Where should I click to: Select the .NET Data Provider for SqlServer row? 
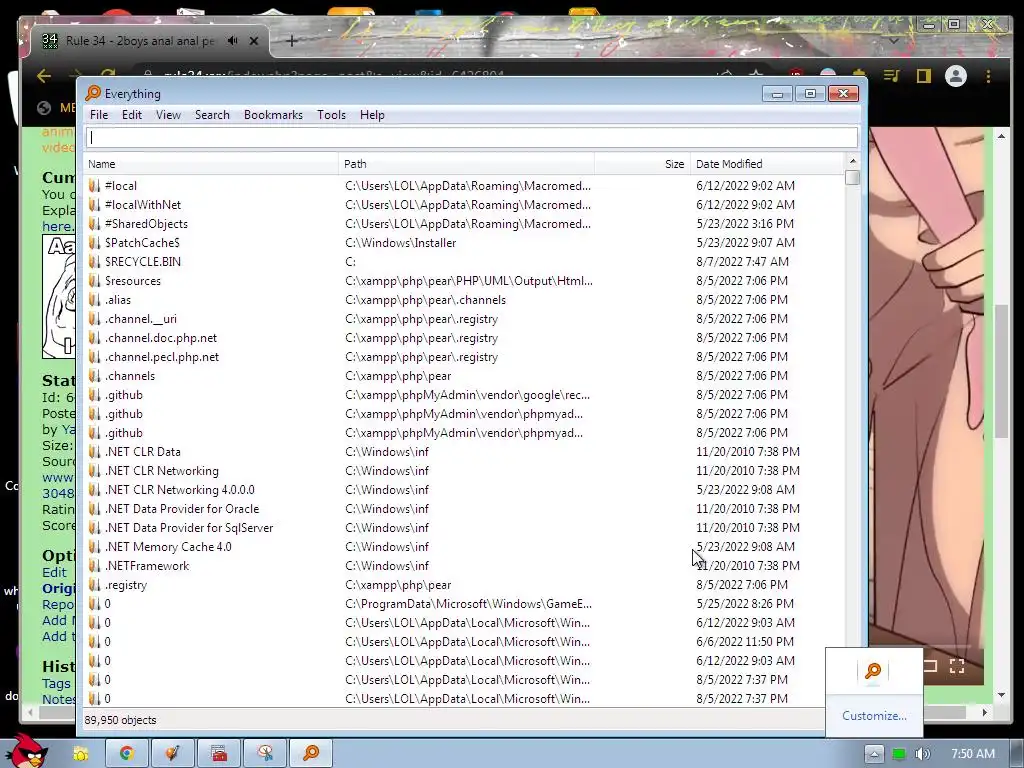point(464,528)
